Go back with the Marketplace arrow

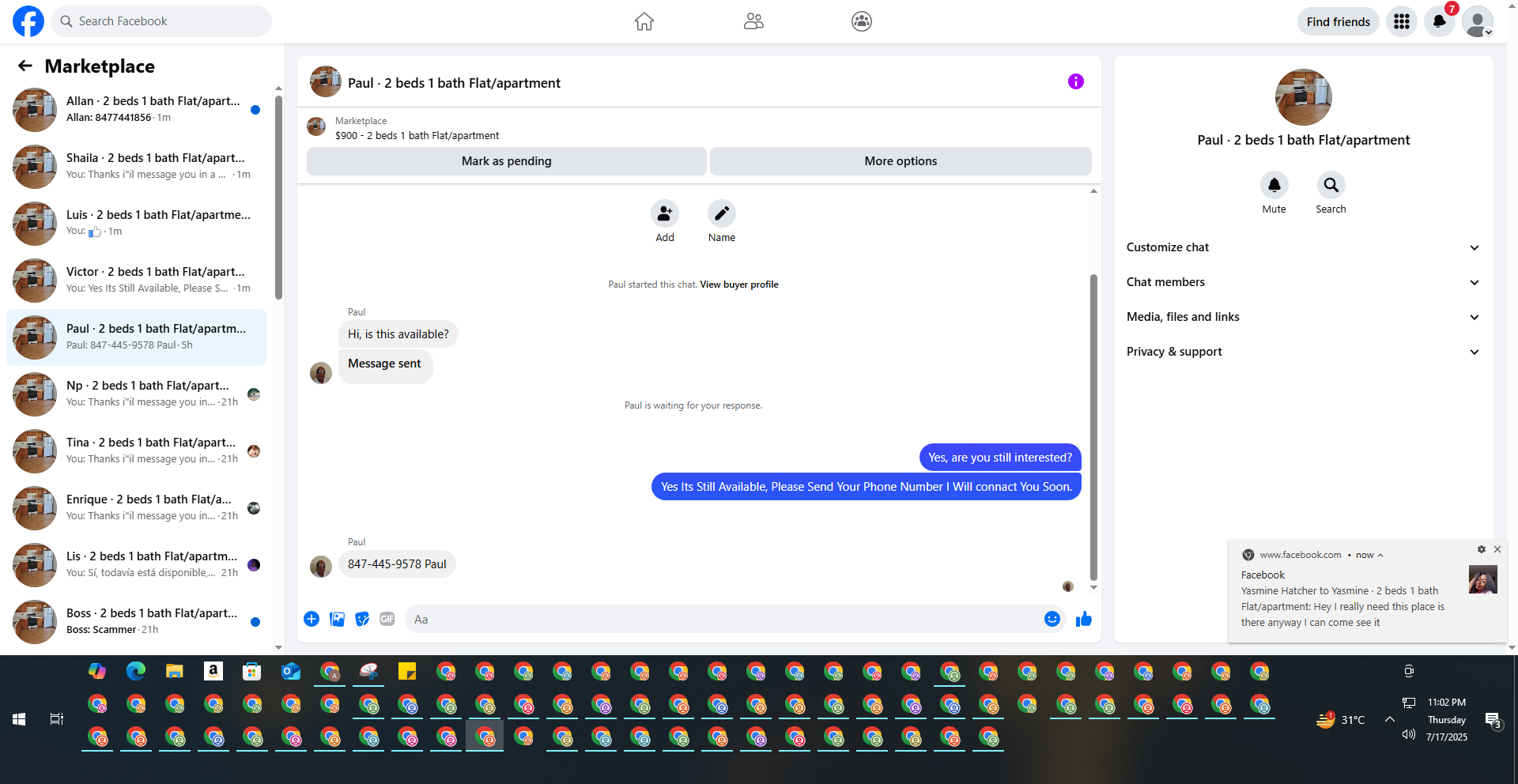(x=25, y=66)
